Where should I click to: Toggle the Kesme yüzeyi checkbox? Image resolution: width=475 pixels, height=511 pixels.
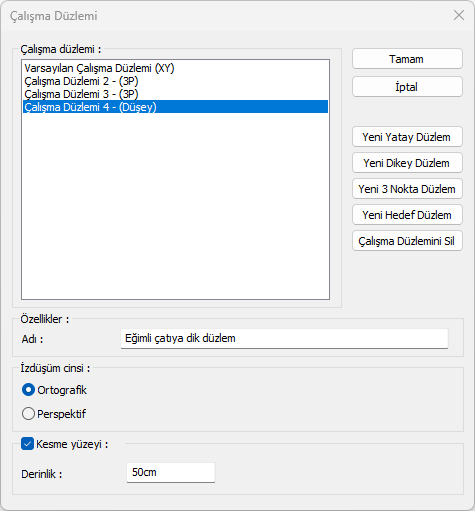tap(27, 444)
